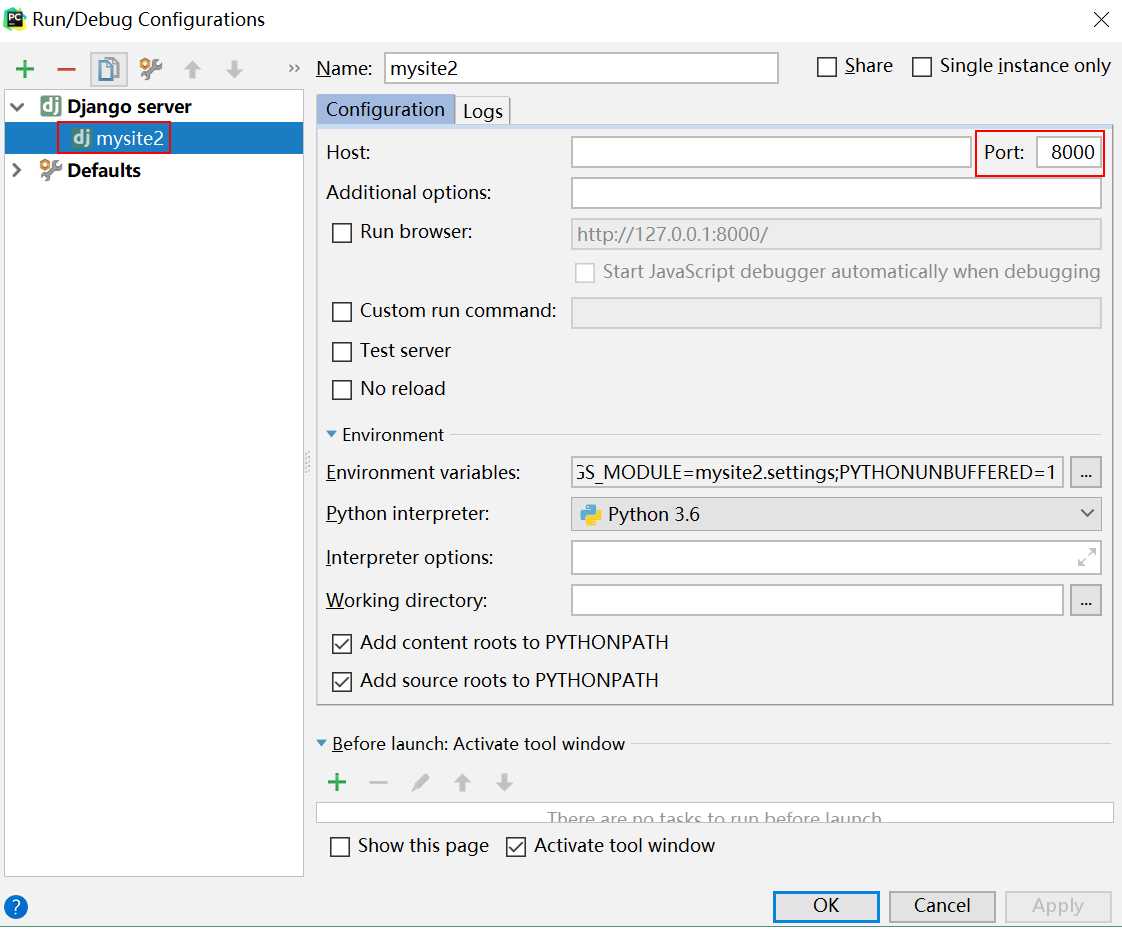1122x935 pixels.
Task: Toggle the Show this page checkbox
Action: point(340,847)
